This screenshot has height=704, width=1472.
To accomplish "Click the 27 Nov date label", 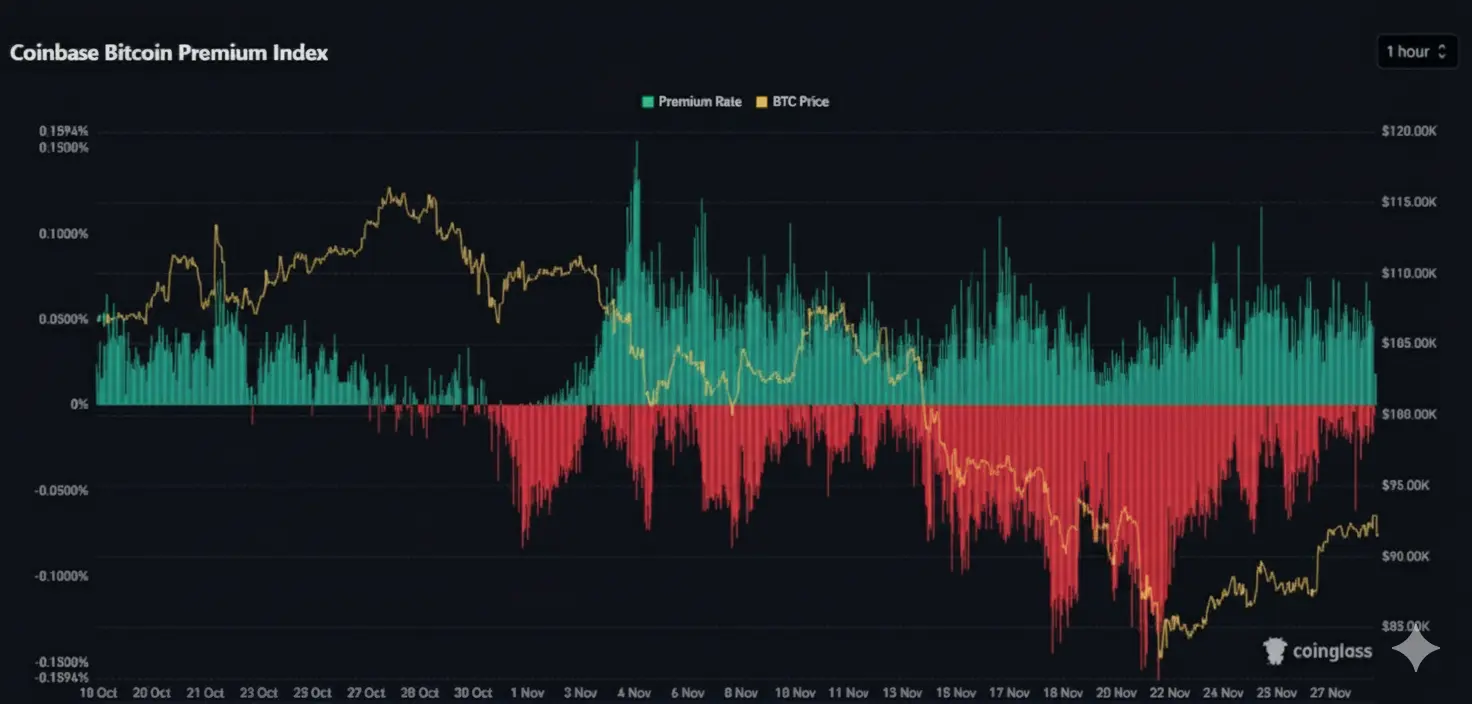I will [1329, 693].
